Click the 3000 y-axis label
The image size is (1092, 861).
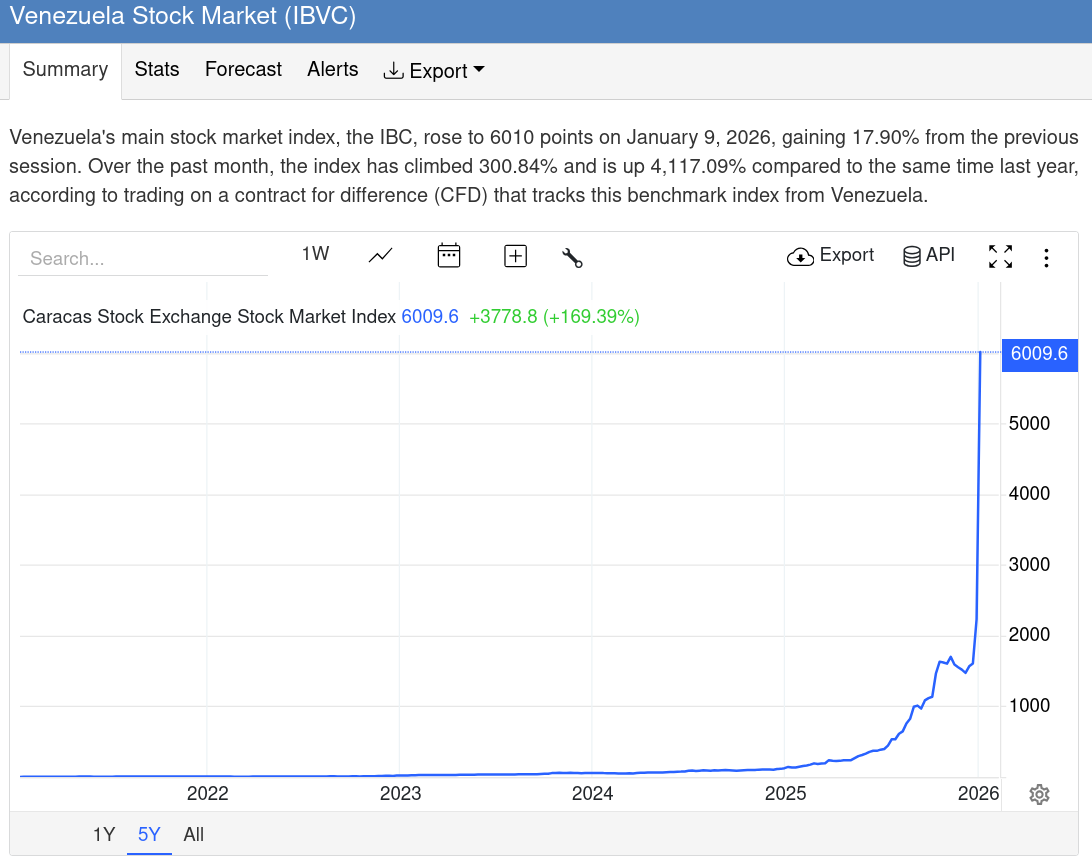(x=1029, y=564)
